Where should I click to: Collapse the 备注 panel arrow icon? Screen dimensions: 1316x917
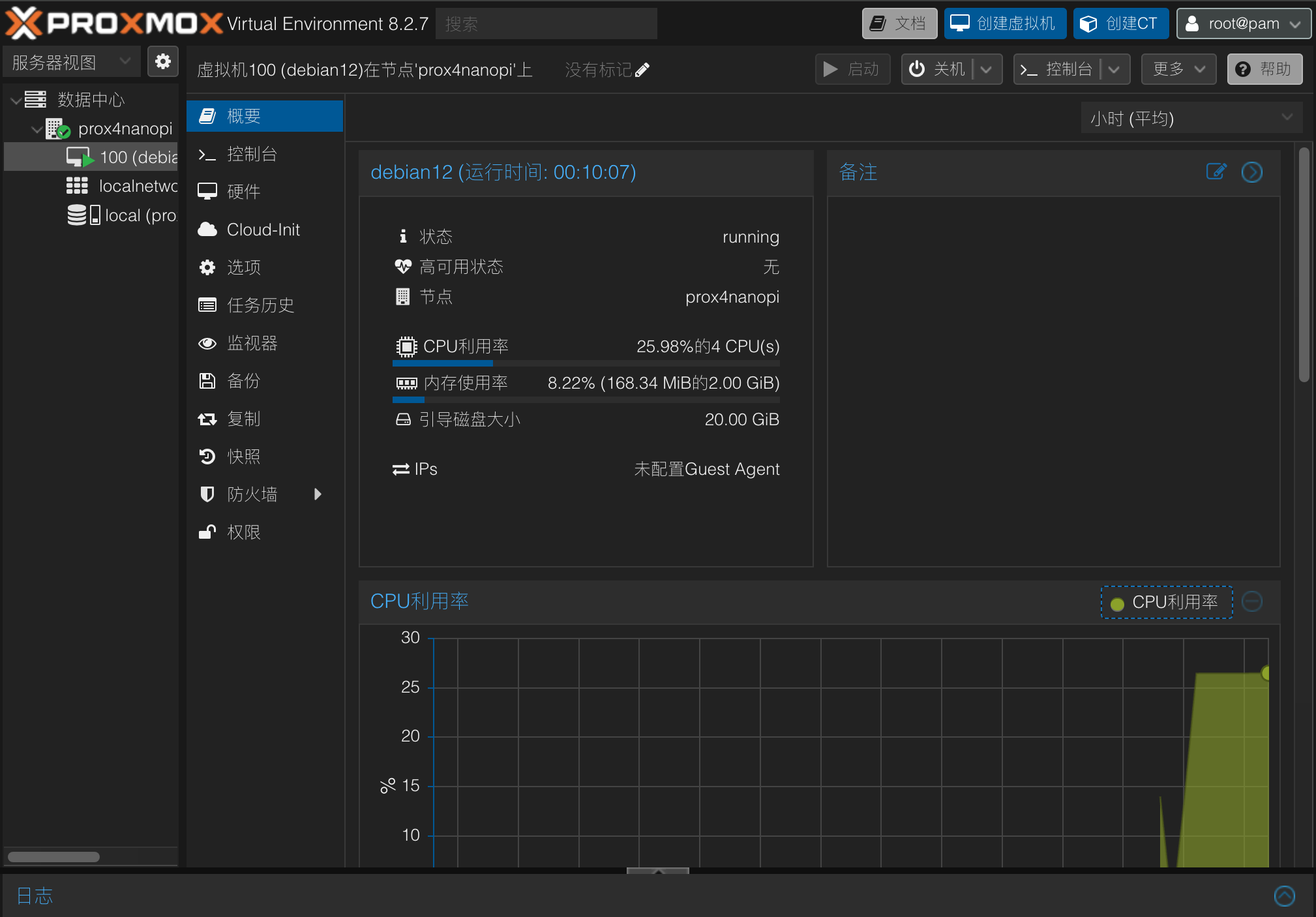click(1252, 172)
